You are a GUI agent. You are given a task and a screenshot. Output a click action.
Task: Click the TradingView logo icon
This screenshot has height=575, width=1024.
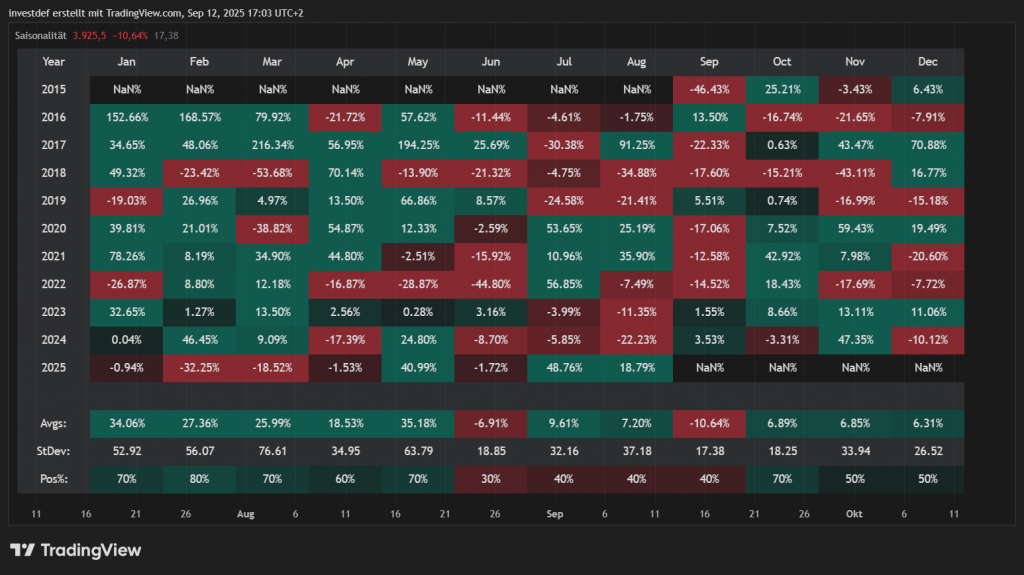click(x=23, y=550)
